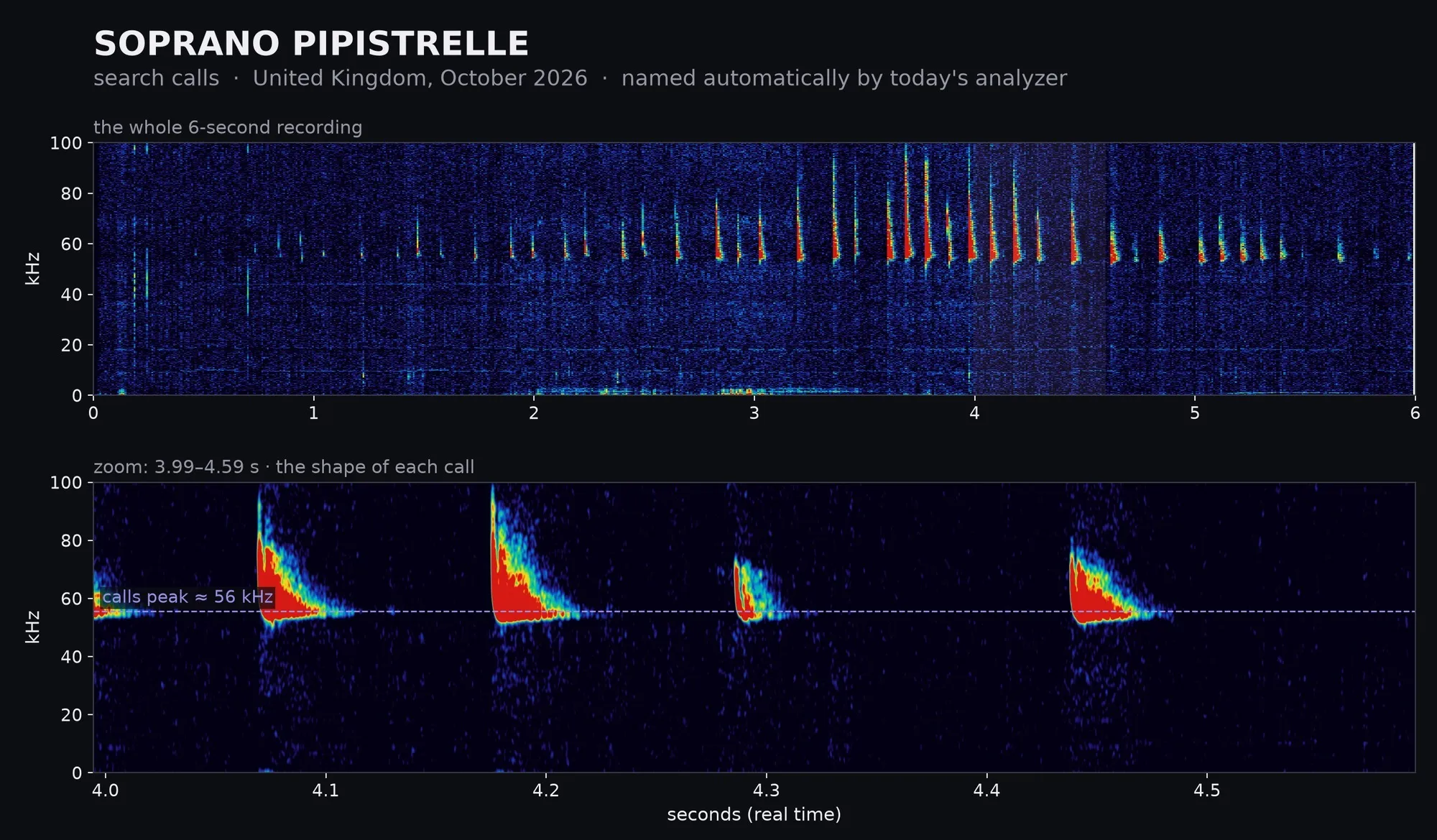Click 'the whole 6-second recording' caption
Viewport: 1437px width, 840px height.
pyautogui.click(x=228, y=127)
